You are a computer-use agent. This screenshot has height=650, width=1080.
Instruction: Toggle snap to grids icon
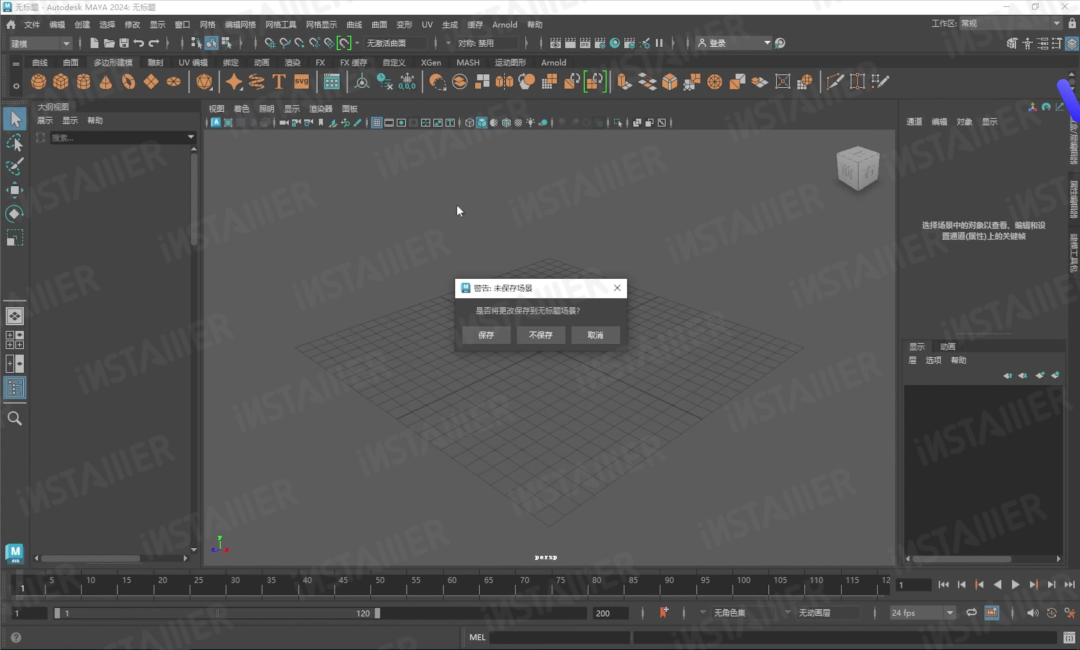[270, 43]
